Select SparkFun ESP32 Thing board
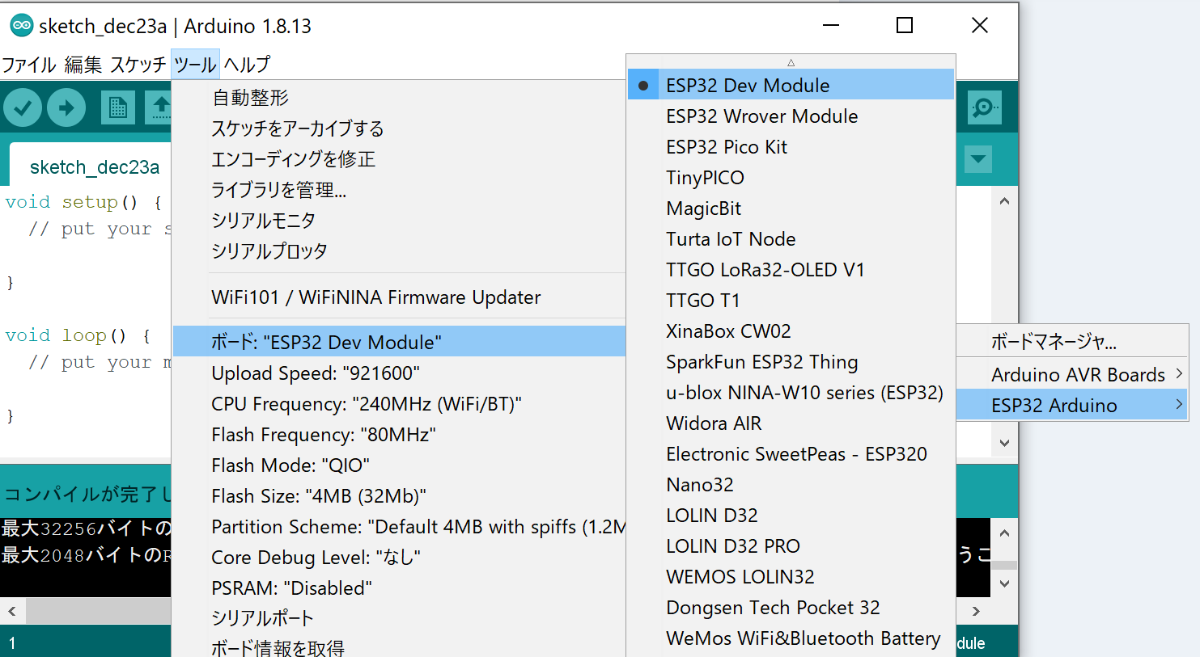This screenshot has width=1200, height=657. tap(791, 362)
